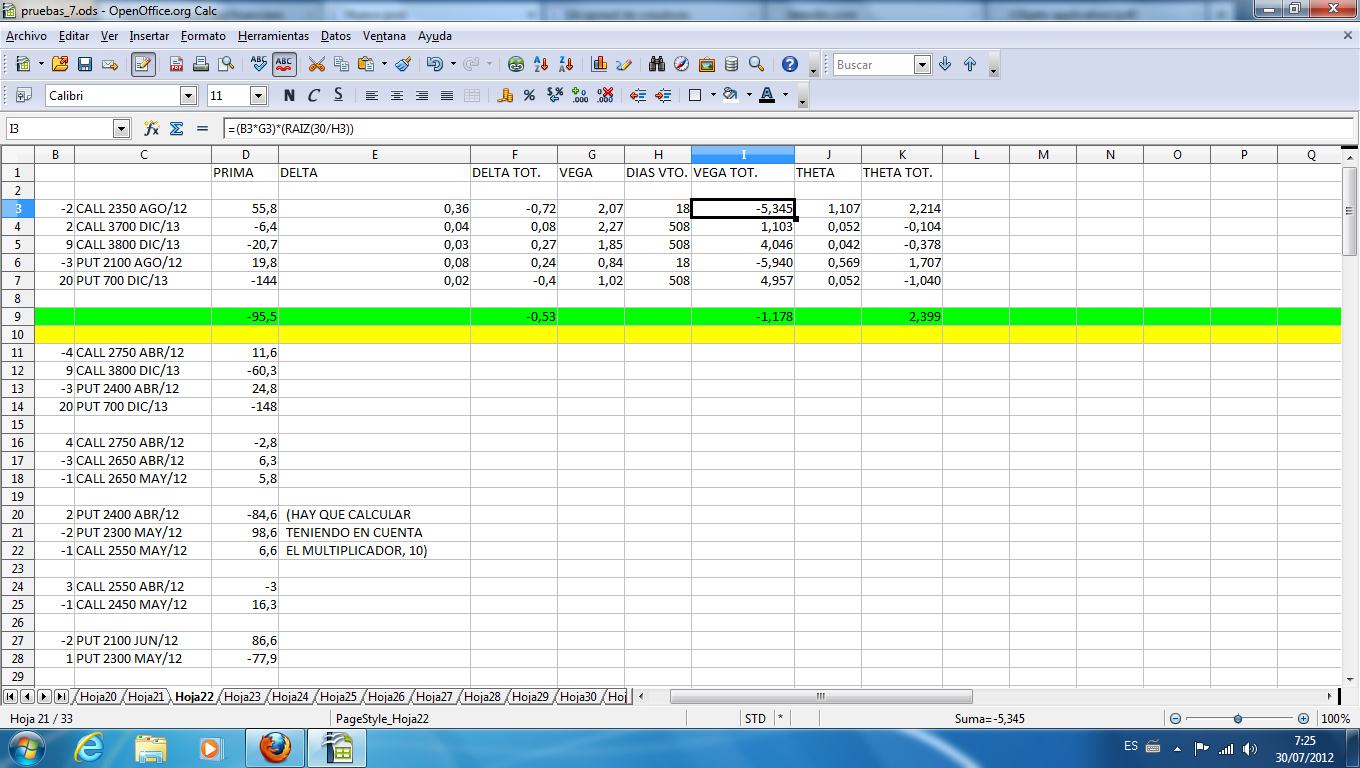Undo the last action icon
The image size is (1360, 768).
pyautogui.click(x=435, y=64)
